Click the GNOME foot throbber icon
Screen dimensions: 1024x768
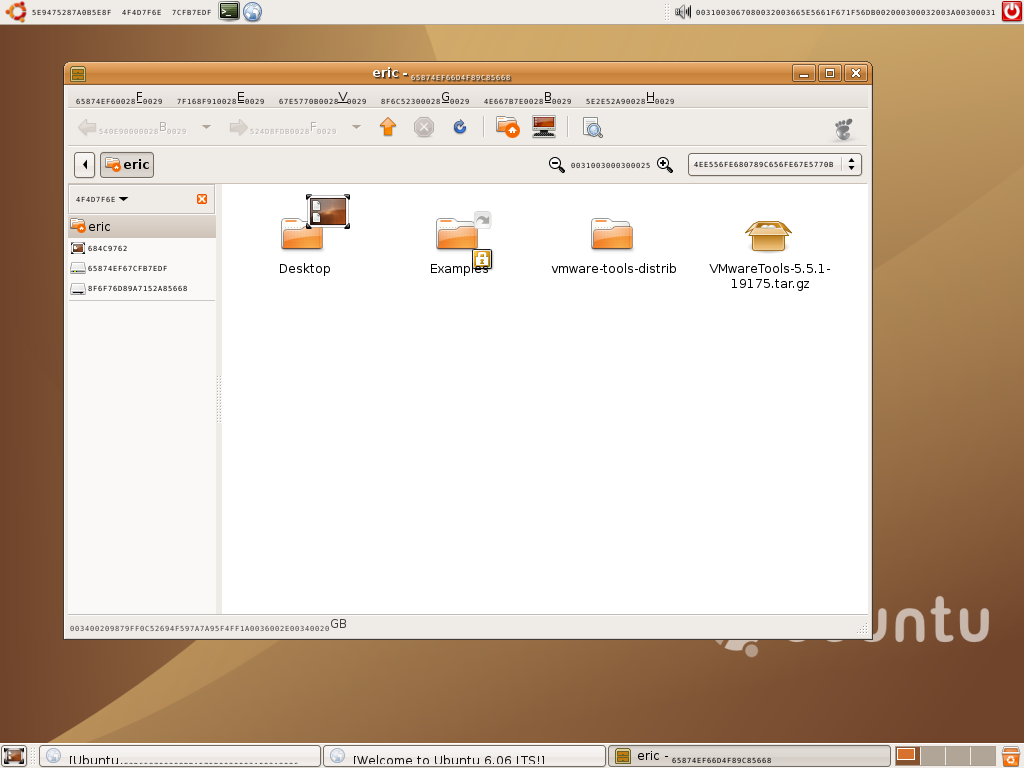pos(844,129)
